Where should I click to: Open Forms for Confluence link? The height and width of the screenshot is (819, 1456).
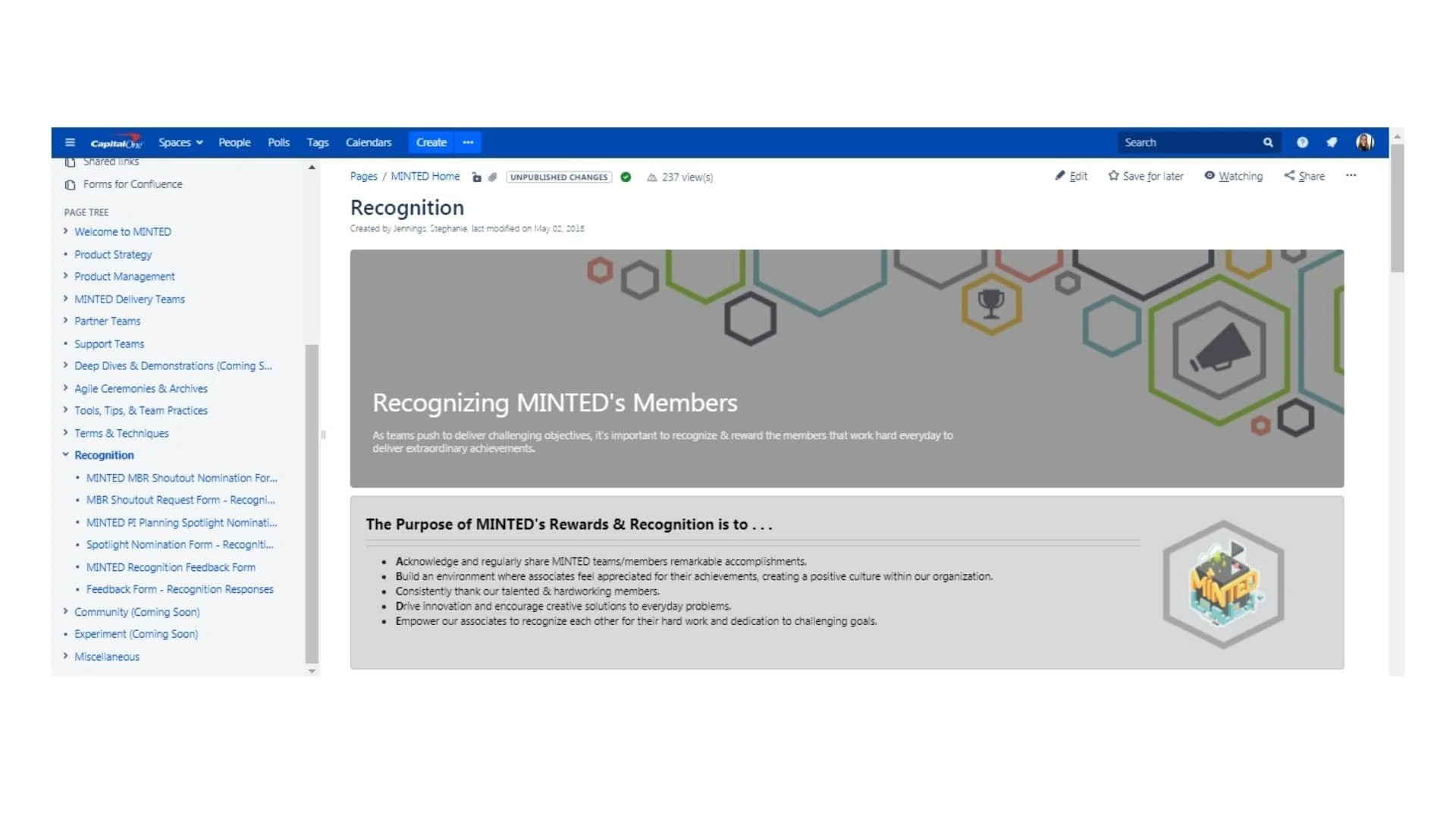click(133, 184)
